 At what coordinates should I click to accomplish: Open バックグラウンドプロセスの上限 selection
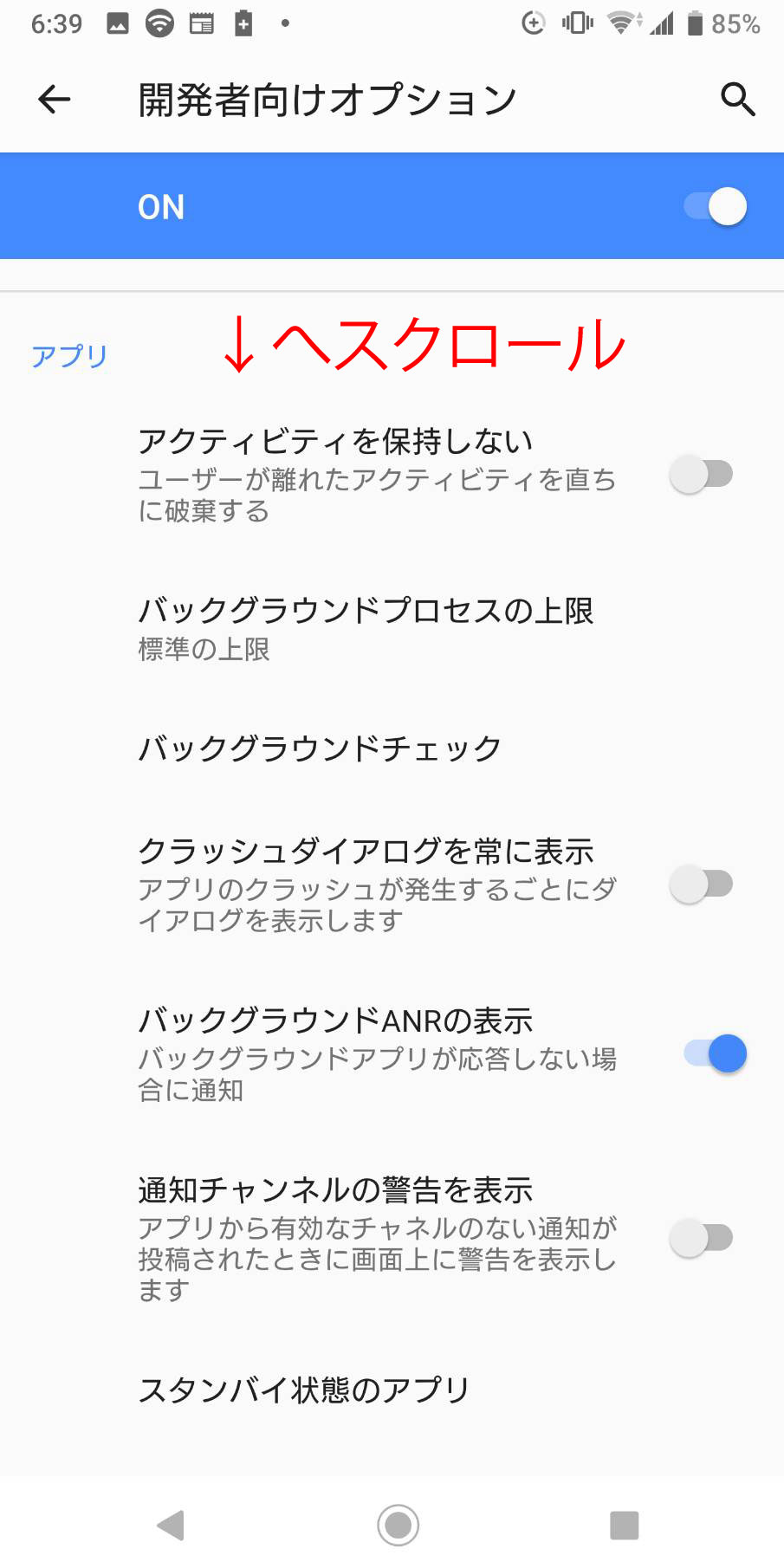click(x=366, y=628)
